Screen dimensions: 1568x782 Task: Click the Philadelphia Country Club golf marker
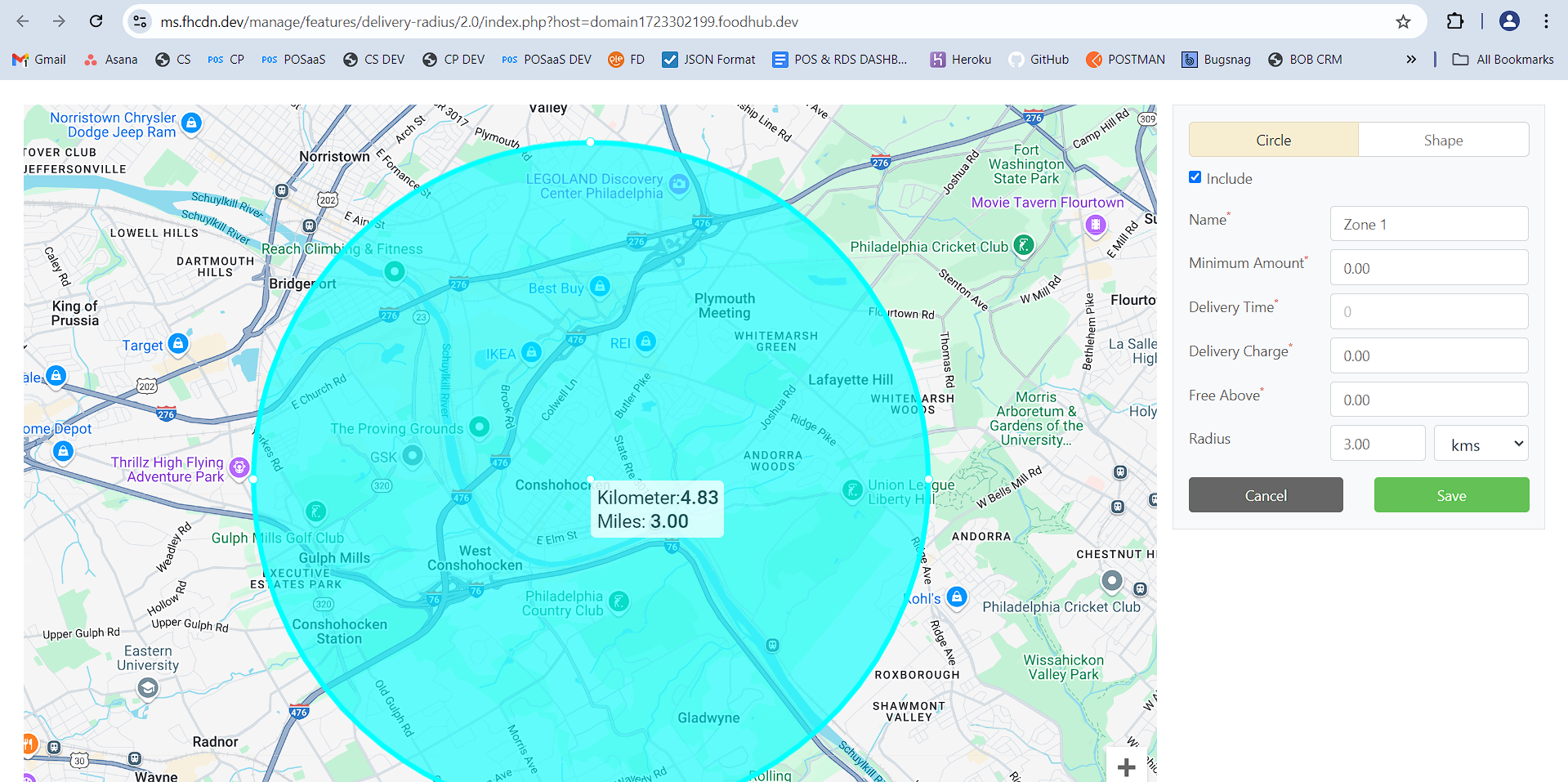click(x=619, y=602)
